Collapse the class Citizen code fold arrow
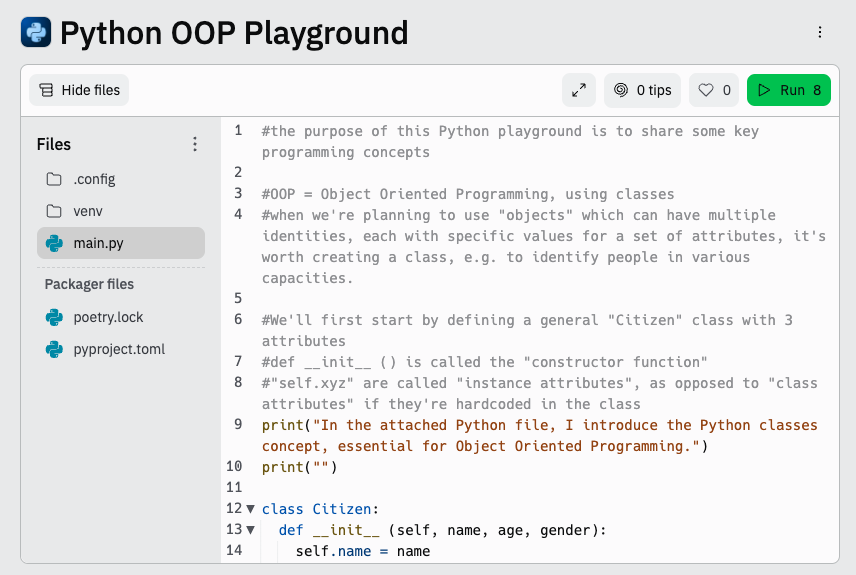856x575 pixels. coord(250,509)
